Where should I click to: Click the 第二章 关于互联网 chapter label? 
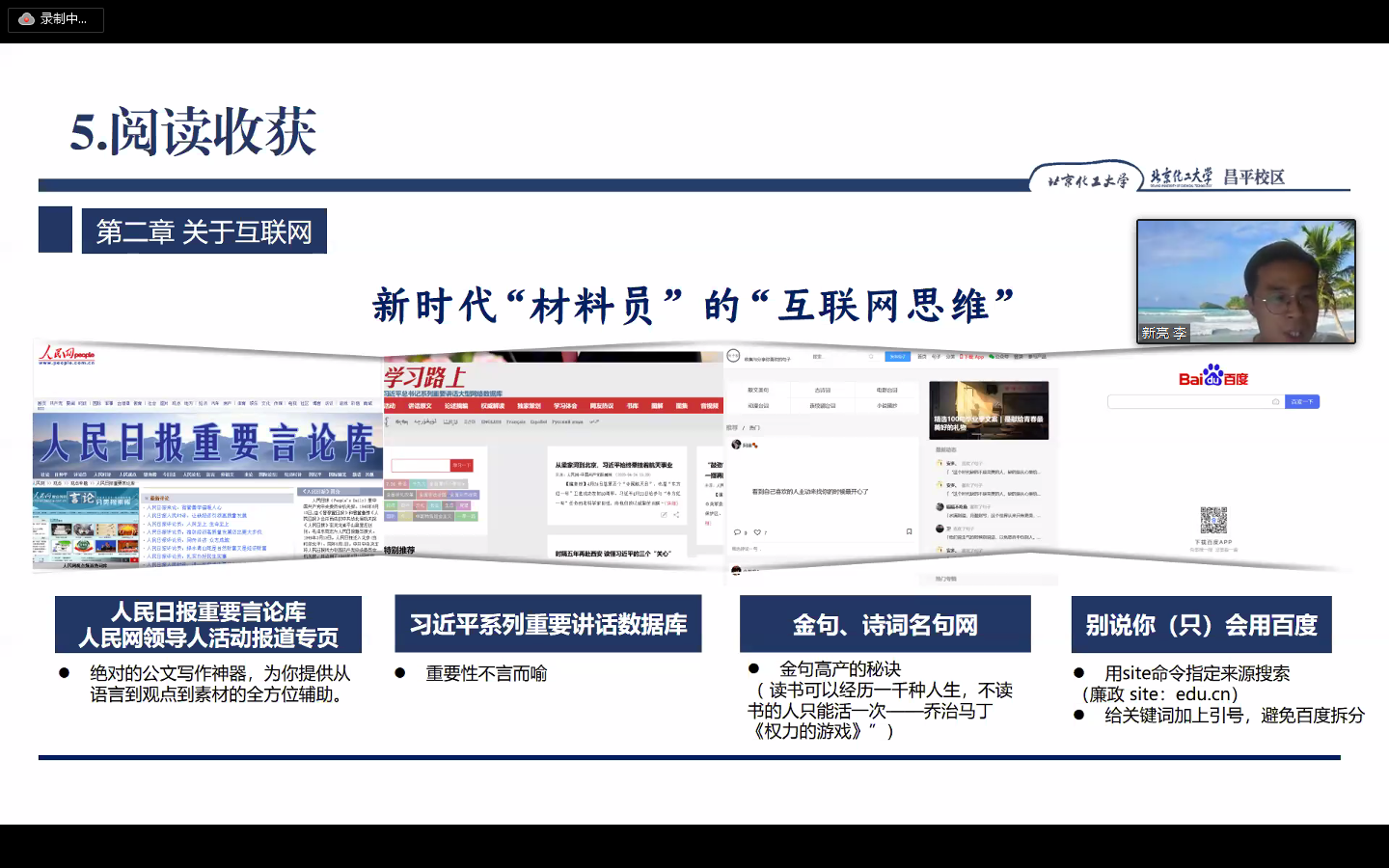(x=204, y=231)
